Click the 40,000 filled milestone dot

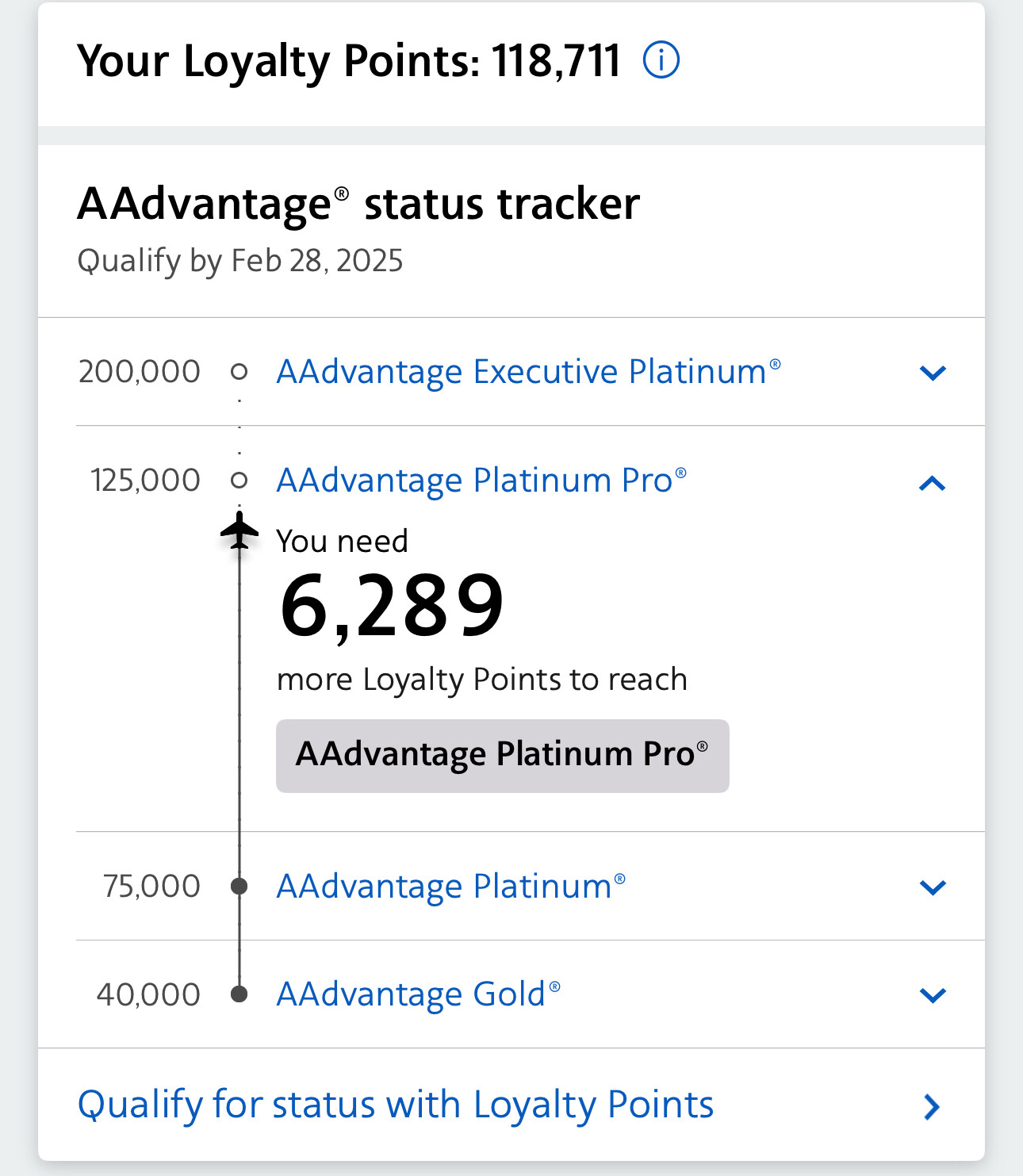pyautogui.click(x=239, y=994)
